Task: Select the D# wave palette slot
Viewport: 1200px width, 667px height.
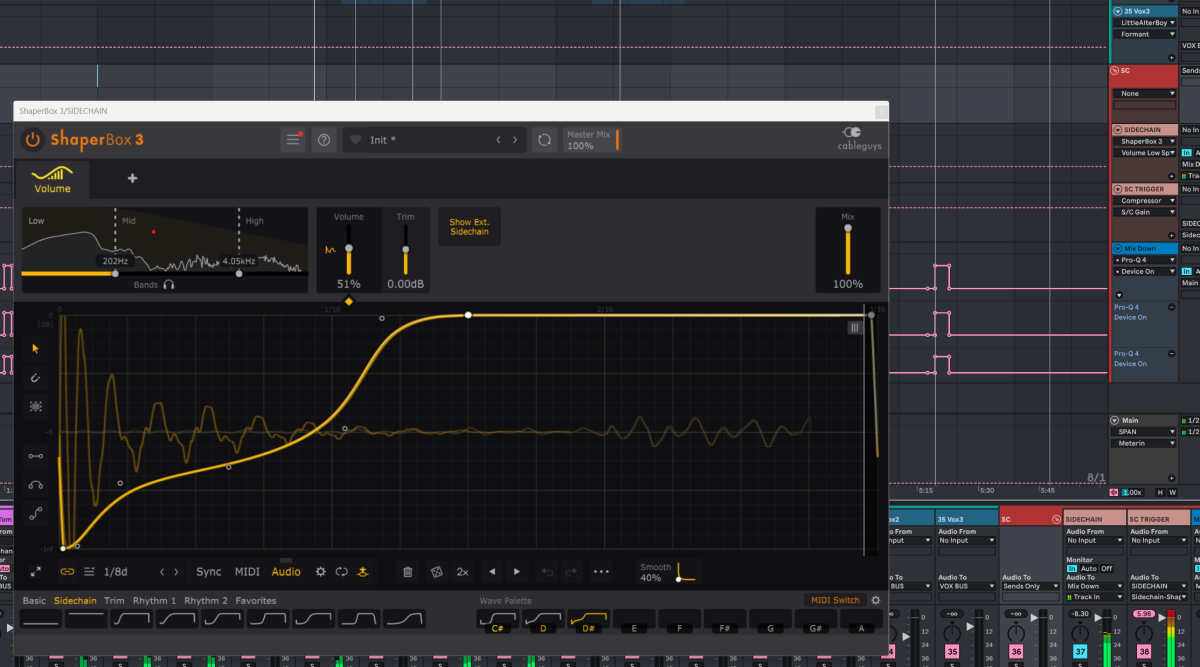Action: pyautogui.click(x=587, y=621)
